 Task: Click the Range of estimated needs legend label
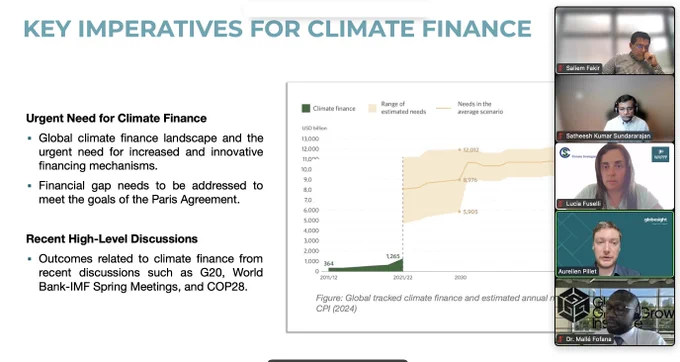click(403, 108)
